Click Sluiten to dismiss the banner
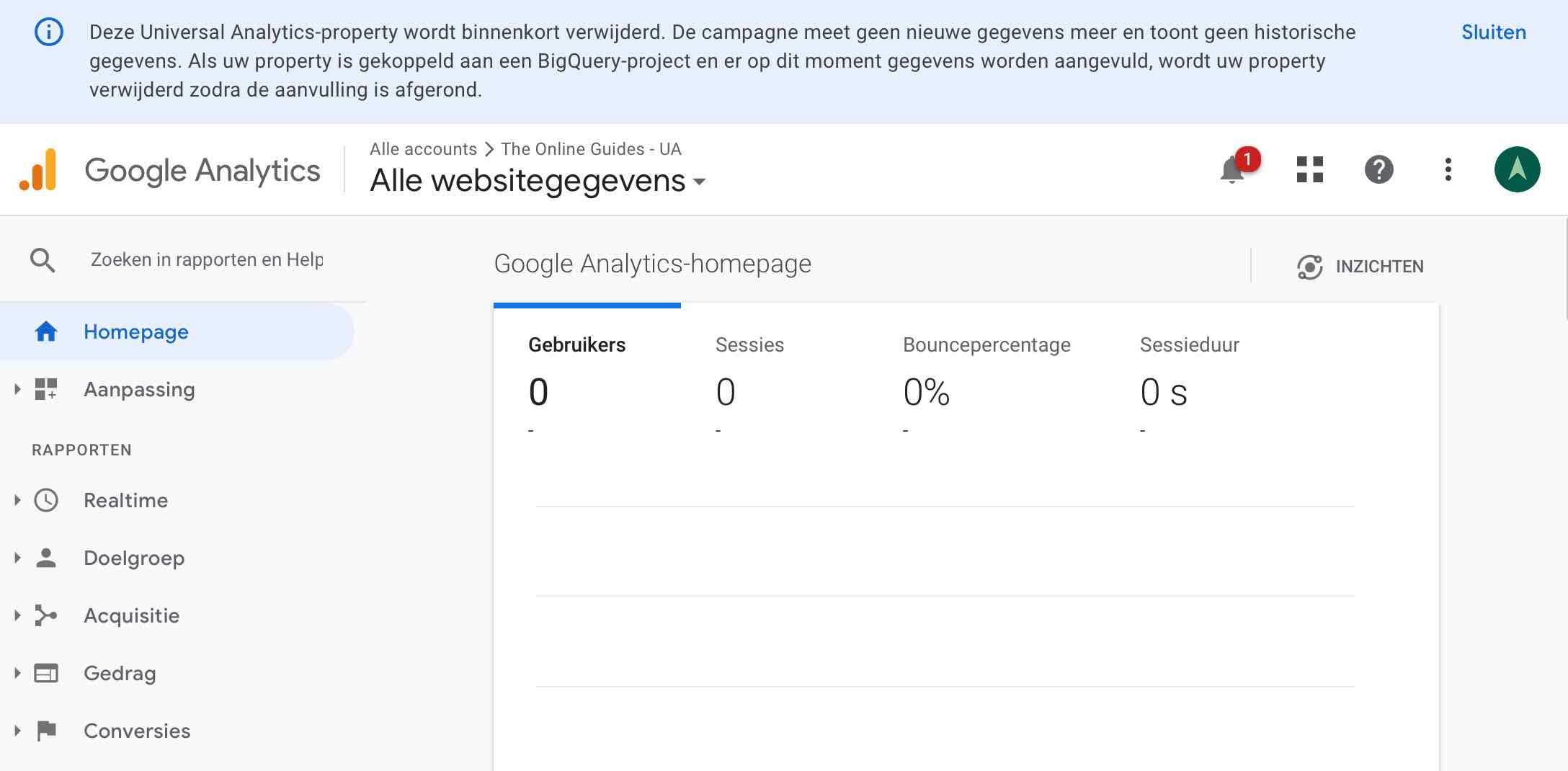The width and height of the screenshot is (1568, 771). (1493, 32)
